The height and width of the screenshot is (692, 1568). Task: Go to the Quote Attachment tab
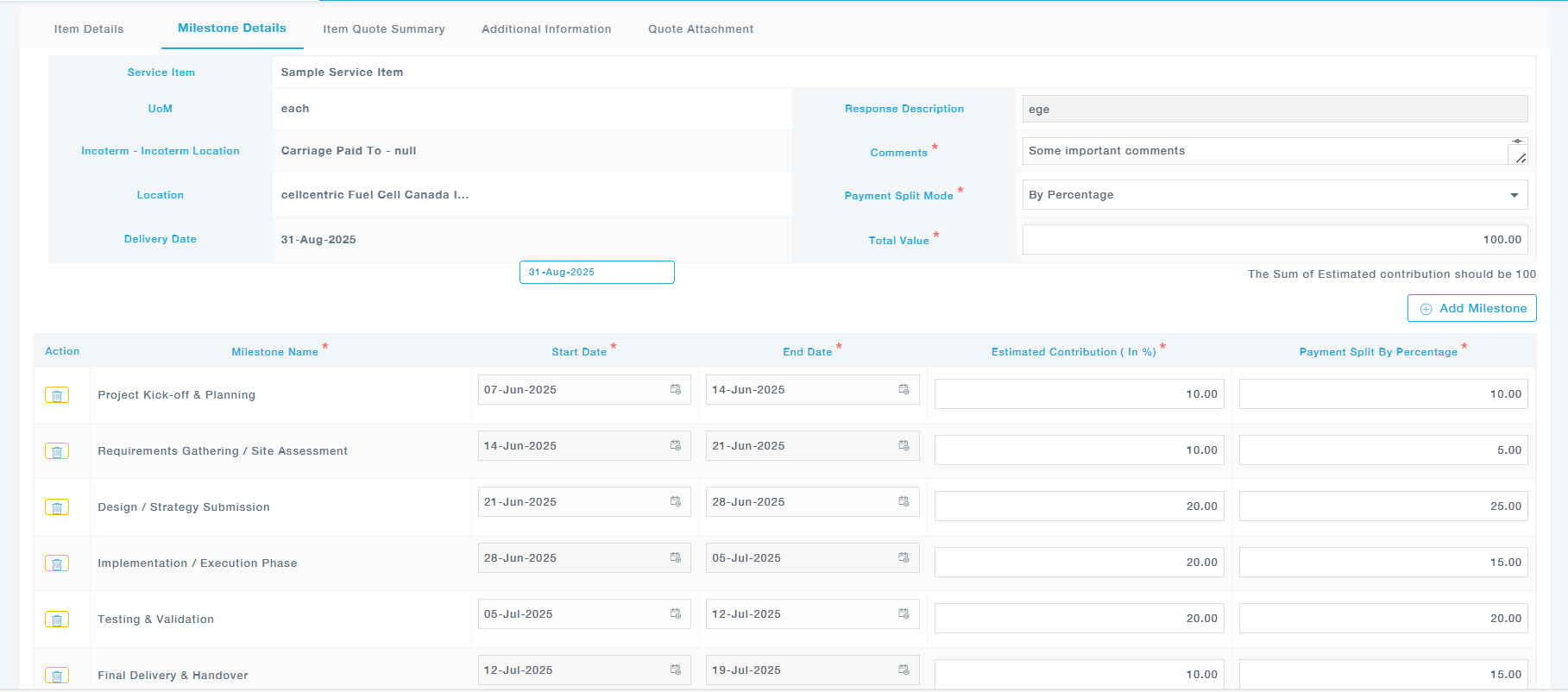701,29
